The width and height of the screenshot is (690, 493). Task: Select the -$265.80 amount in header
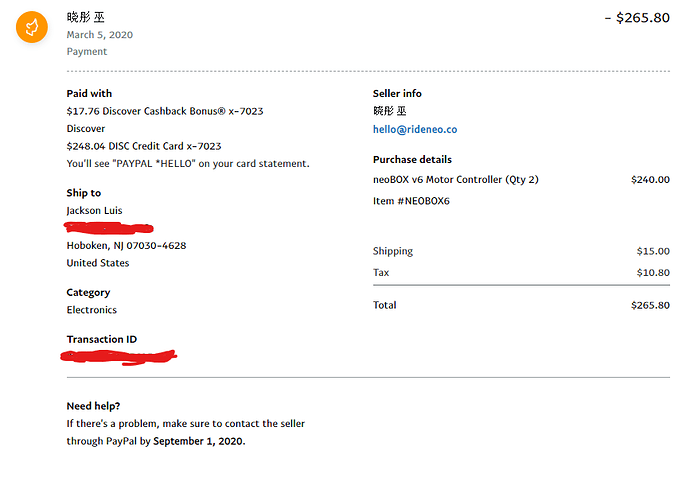(x=637, y=18)
